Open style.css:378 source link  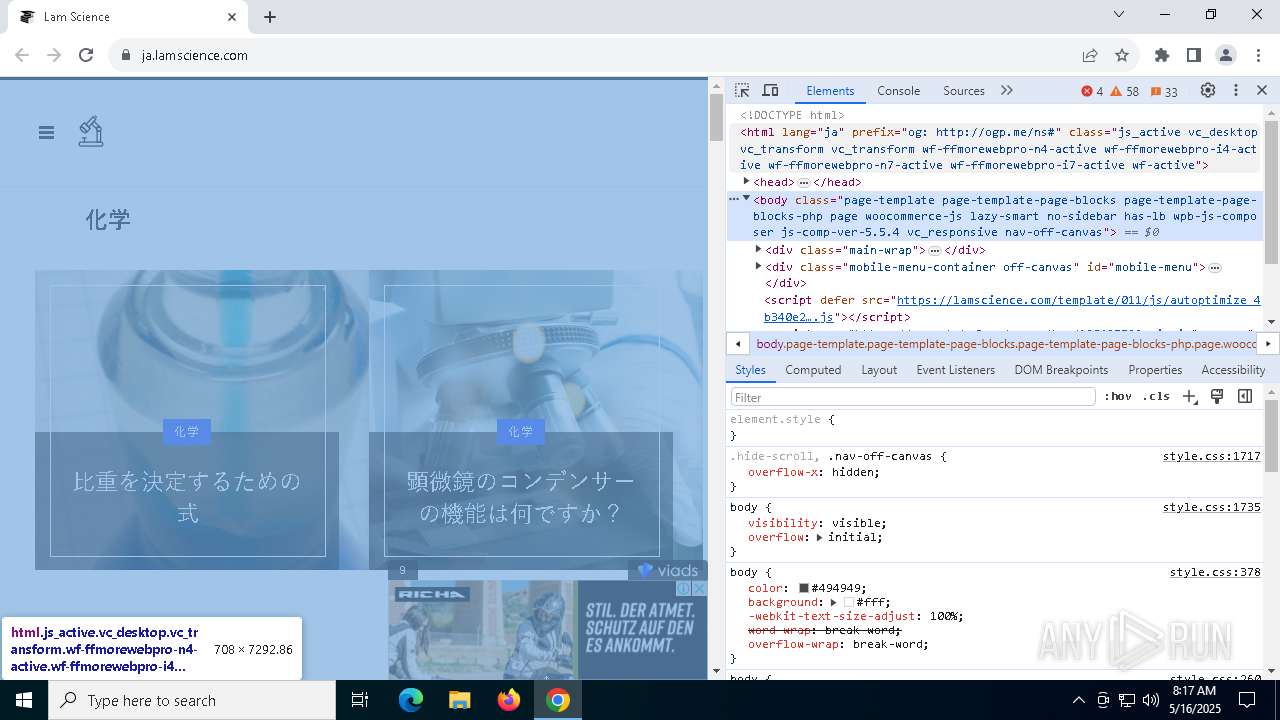click(1215, 573)
